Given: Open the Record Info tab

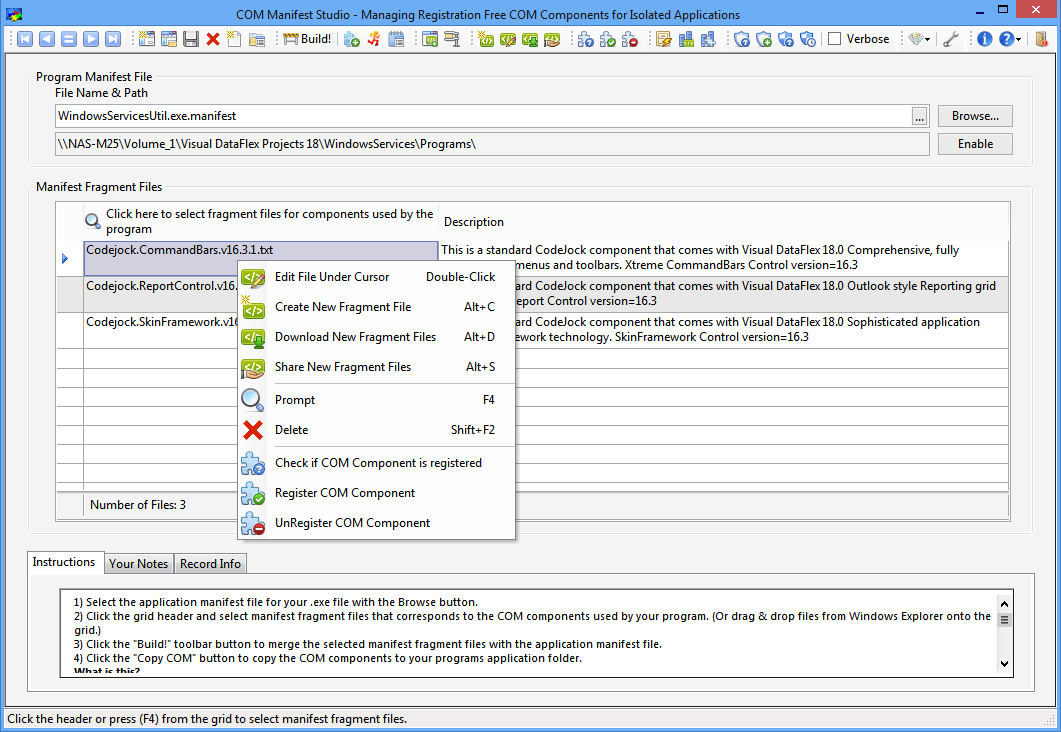Looking at the screenshot, I should coord(210,564).
